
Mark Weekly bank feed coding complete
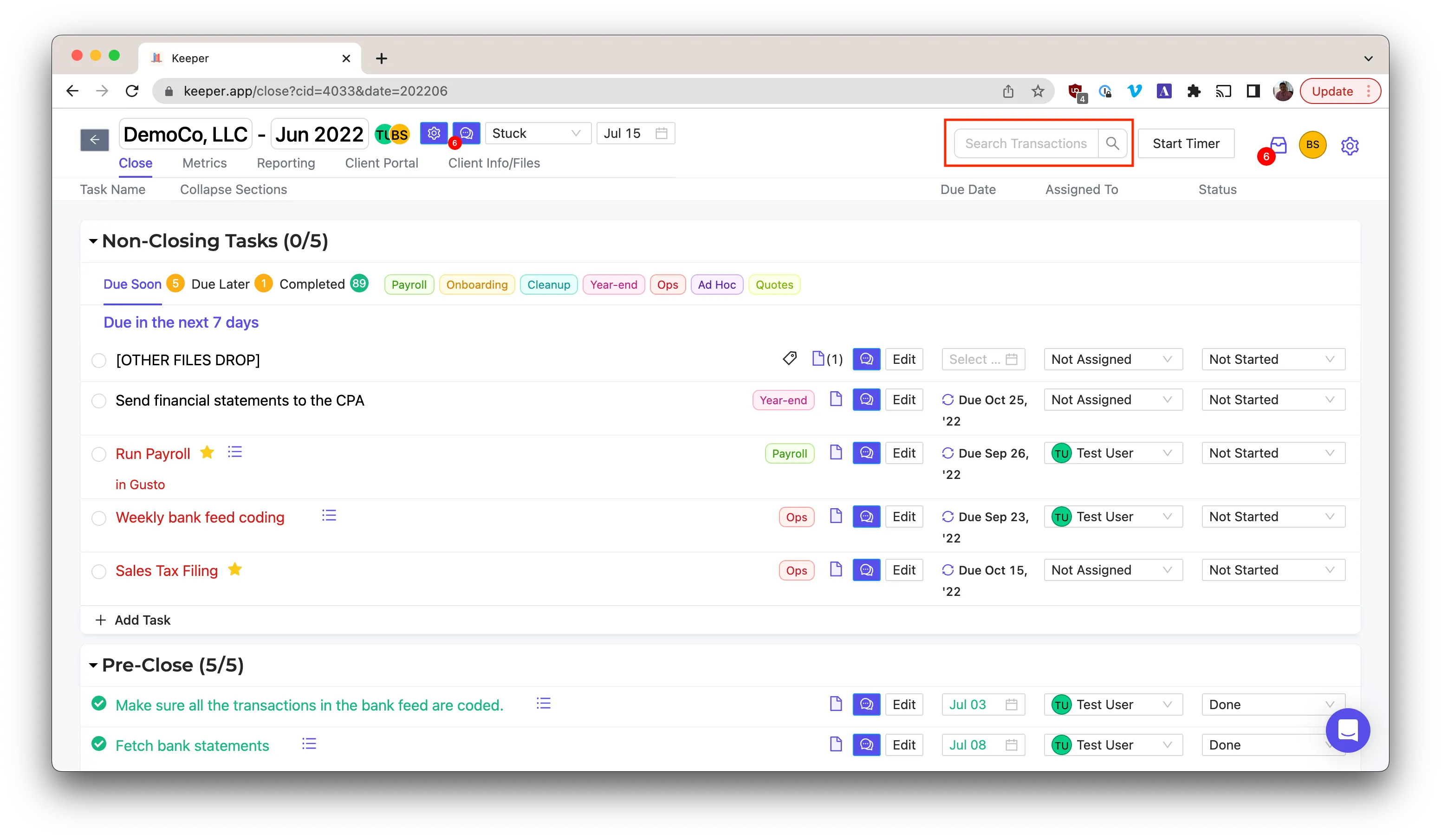99,517
